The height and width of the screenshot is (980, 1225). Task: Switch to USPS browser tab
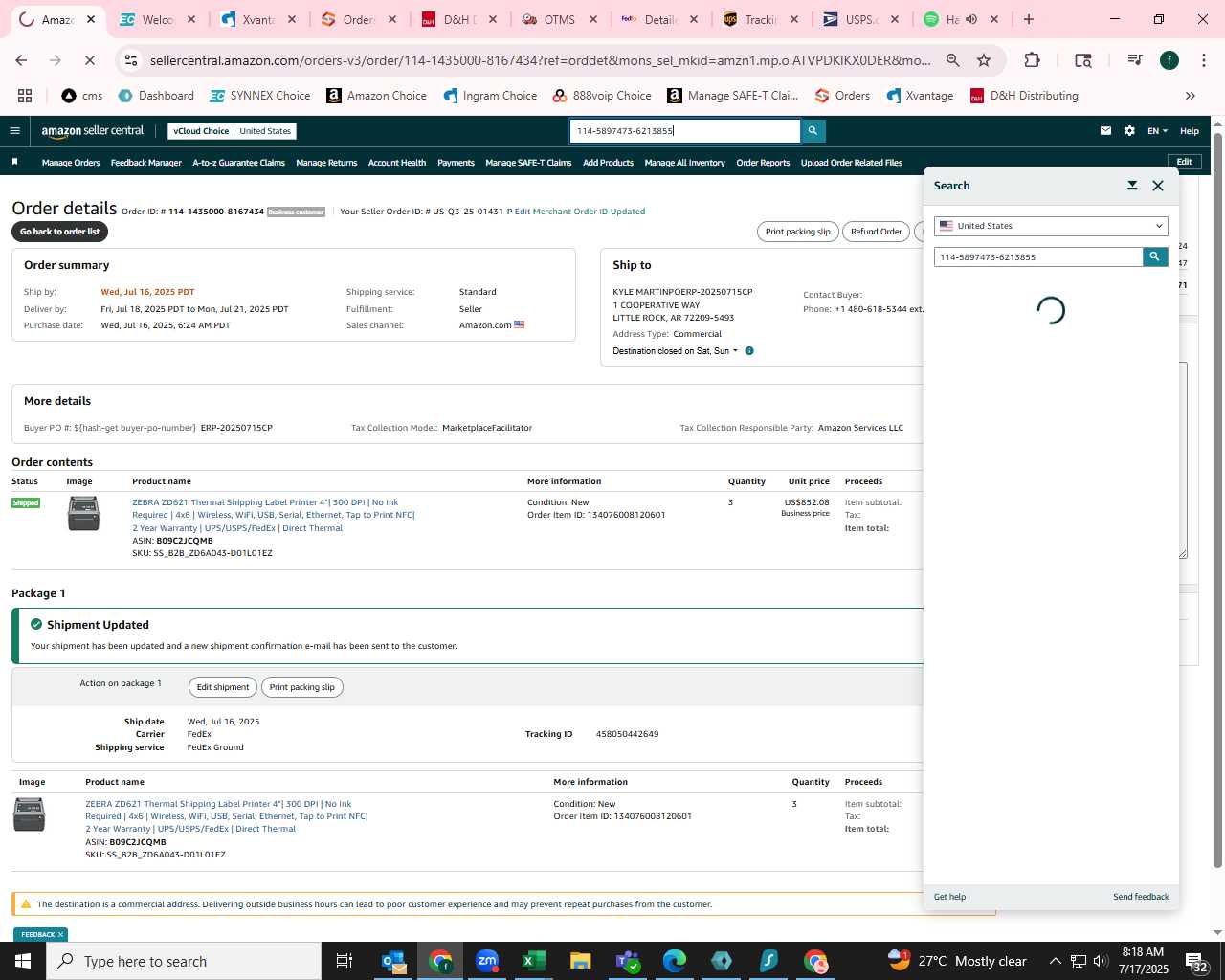[x=860, y=19]
